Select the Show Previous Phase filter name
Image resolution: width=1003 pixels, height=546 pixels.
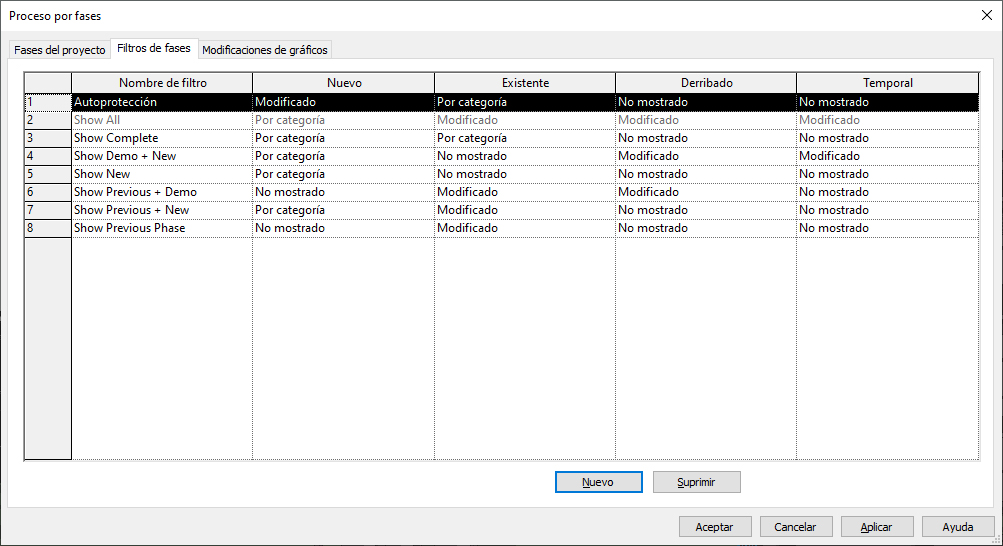(161, 228)
